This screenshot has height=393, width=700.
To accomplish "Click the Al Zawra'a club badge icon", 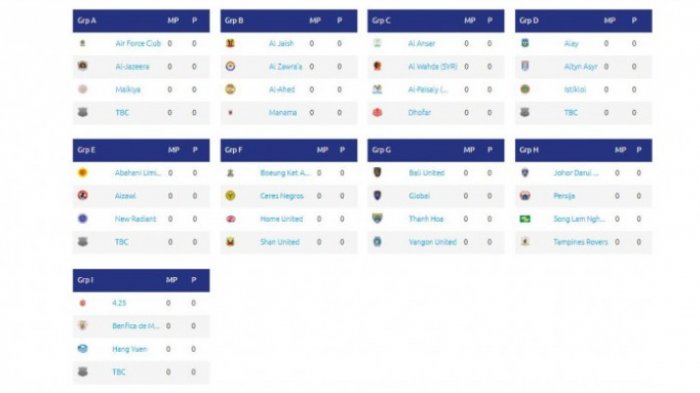I will (x=230, y=67).
